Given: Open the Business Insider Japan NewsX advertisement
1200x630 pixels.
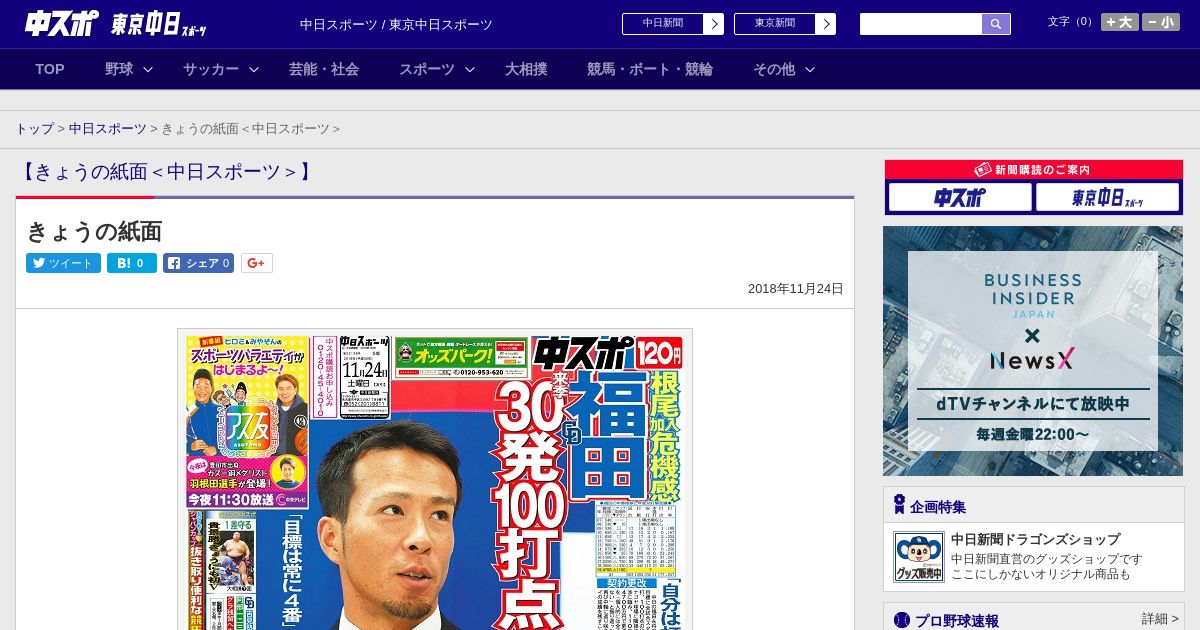Looking at the screenshot, I should tap(1033, 351).
